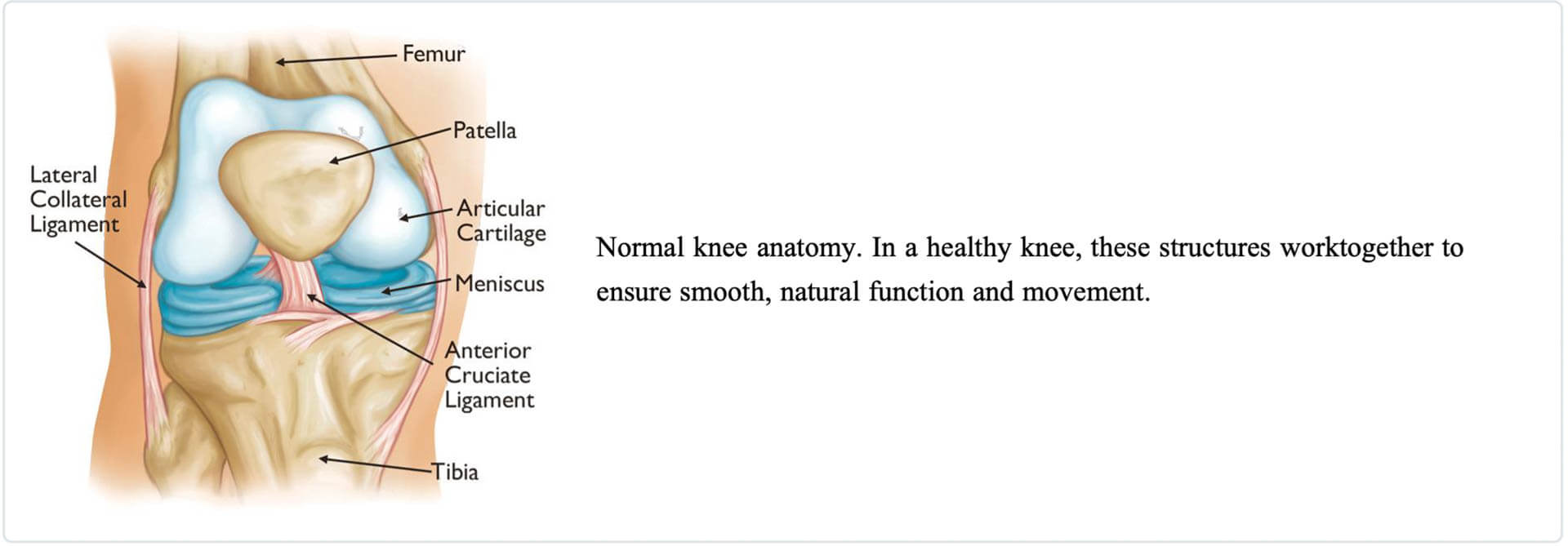Click the Femur label
This screenshot has width=1568, height=546.
point(434,54)
